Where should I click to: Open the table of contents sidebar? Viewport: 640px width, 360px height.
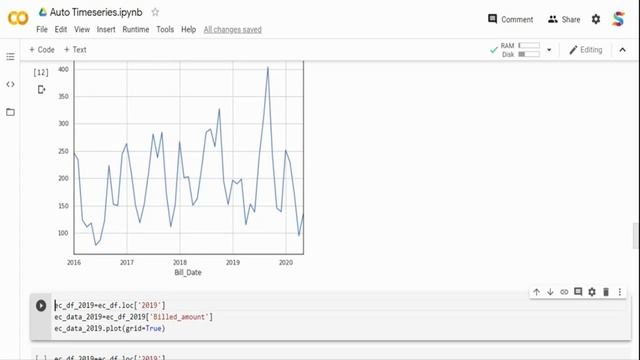click(10, 56)
